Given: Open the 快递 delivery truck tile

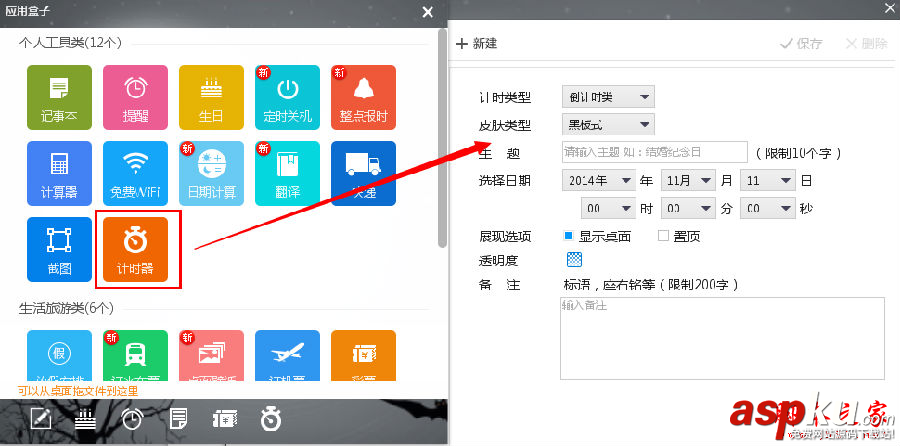Looking at the screenshot, I should click(363, 173).
